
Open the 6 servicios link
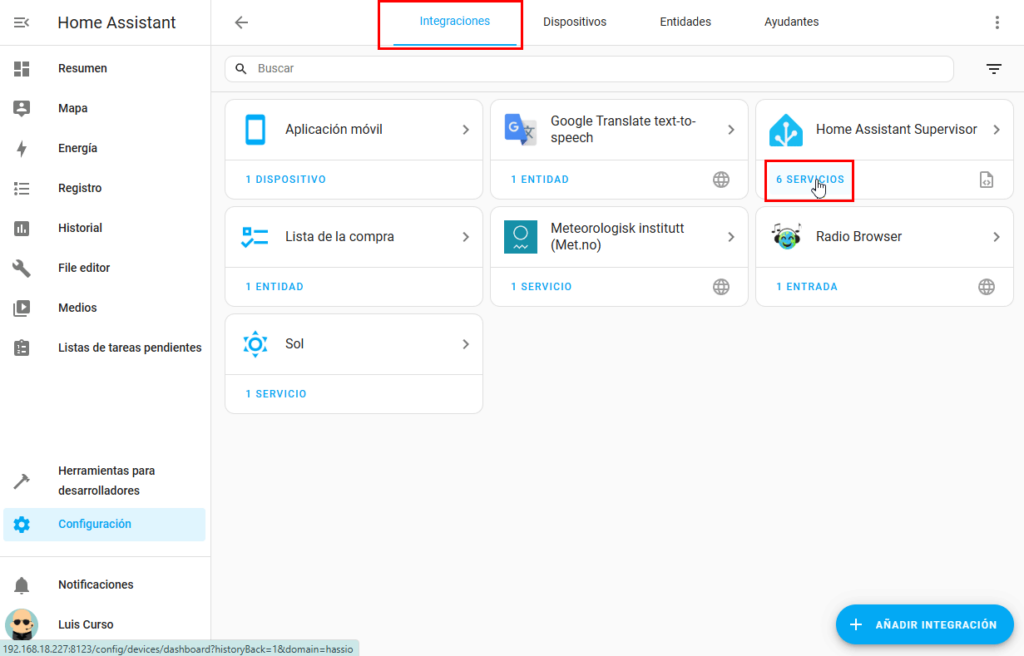click(x=810, y=180)
